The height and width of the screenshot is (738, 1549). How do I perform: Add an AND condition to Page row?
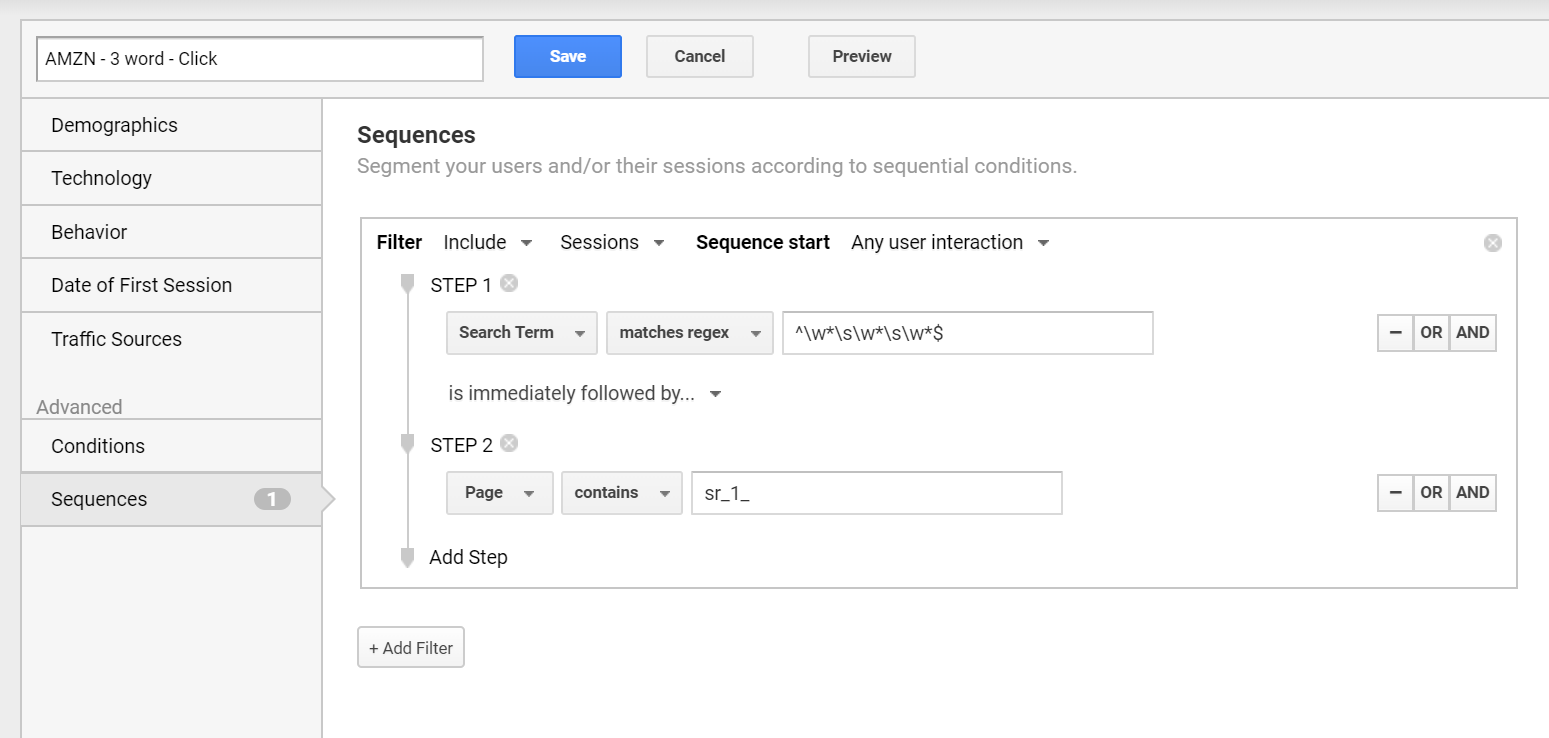[x=1472, y=492]
